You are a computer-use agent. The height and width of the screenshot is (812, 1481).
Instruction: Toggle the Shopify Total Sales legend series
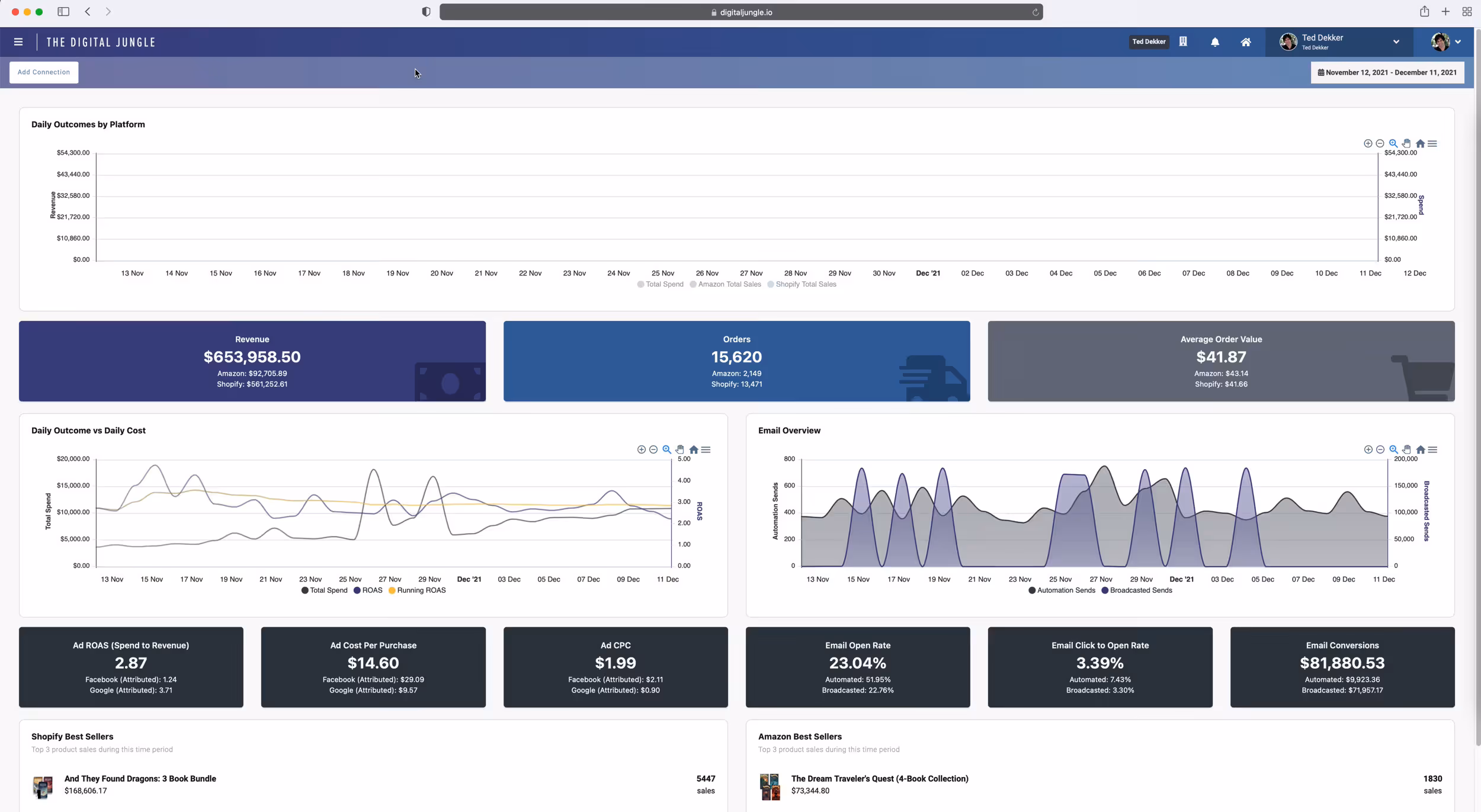[x=803, y=284]
